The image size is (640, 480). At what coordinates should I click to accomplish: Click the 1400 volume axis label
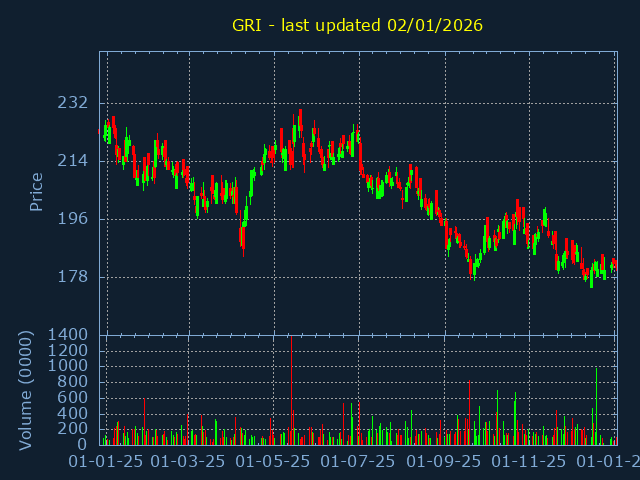click(66, 334)
